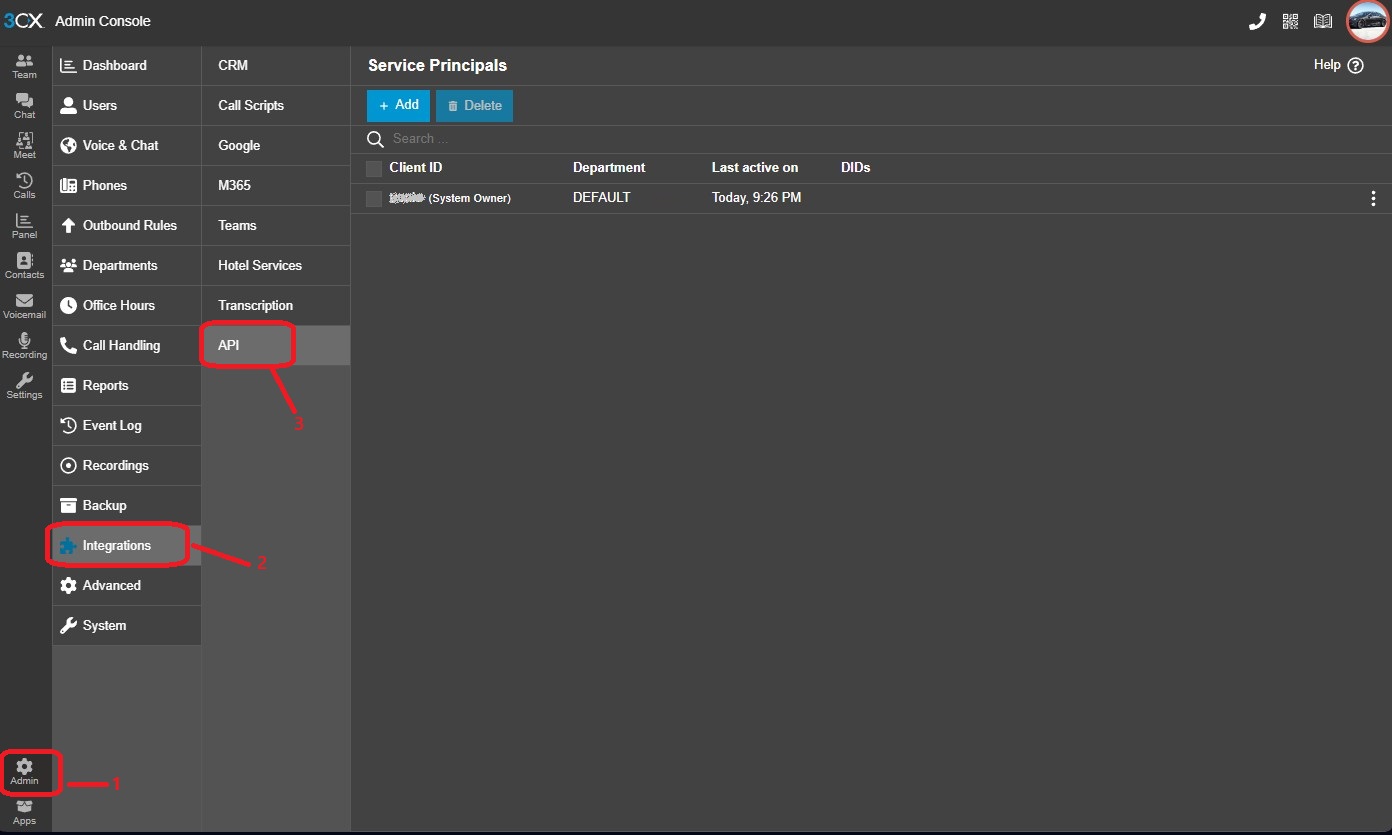Open the profile avatar menu
Screen dimensions: 1392x835
(1367, 21)
